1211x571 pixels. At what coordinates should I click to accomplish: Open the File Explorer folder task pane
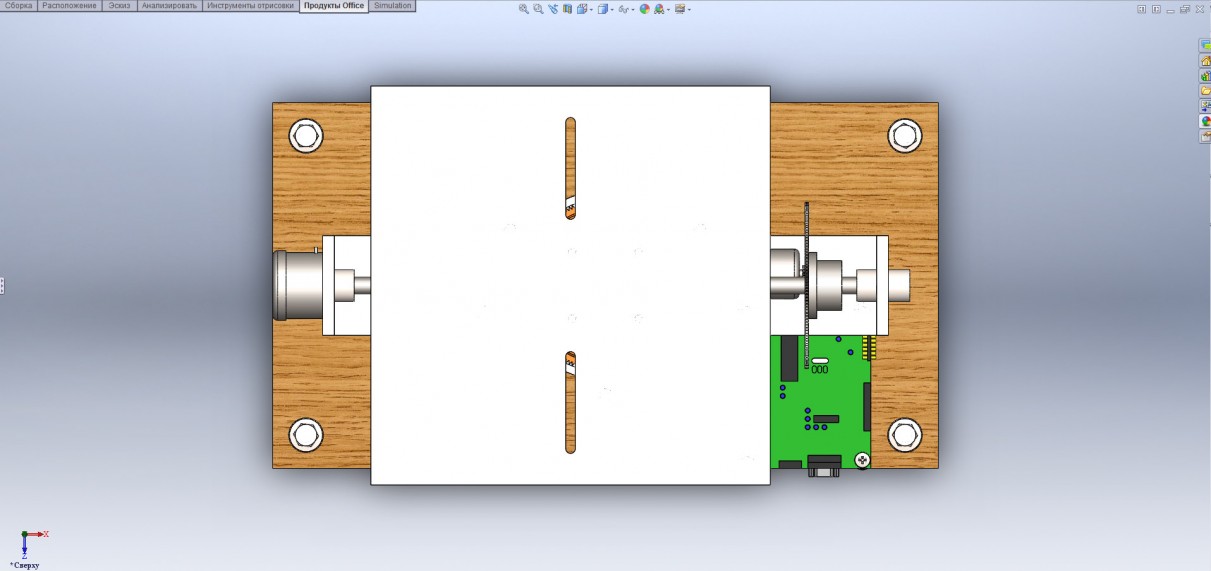click(1205, 91)
